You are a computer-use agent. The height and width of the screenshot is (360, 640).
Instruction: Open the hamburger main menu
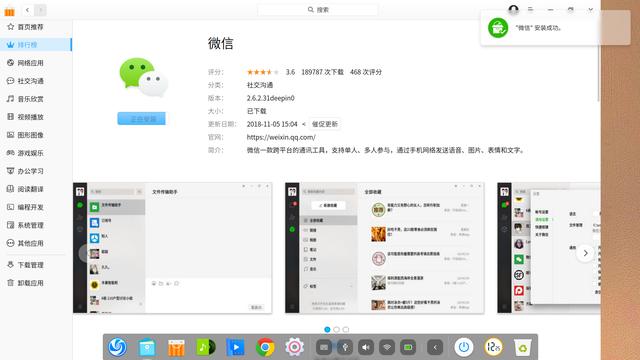[x=530, y=9]
